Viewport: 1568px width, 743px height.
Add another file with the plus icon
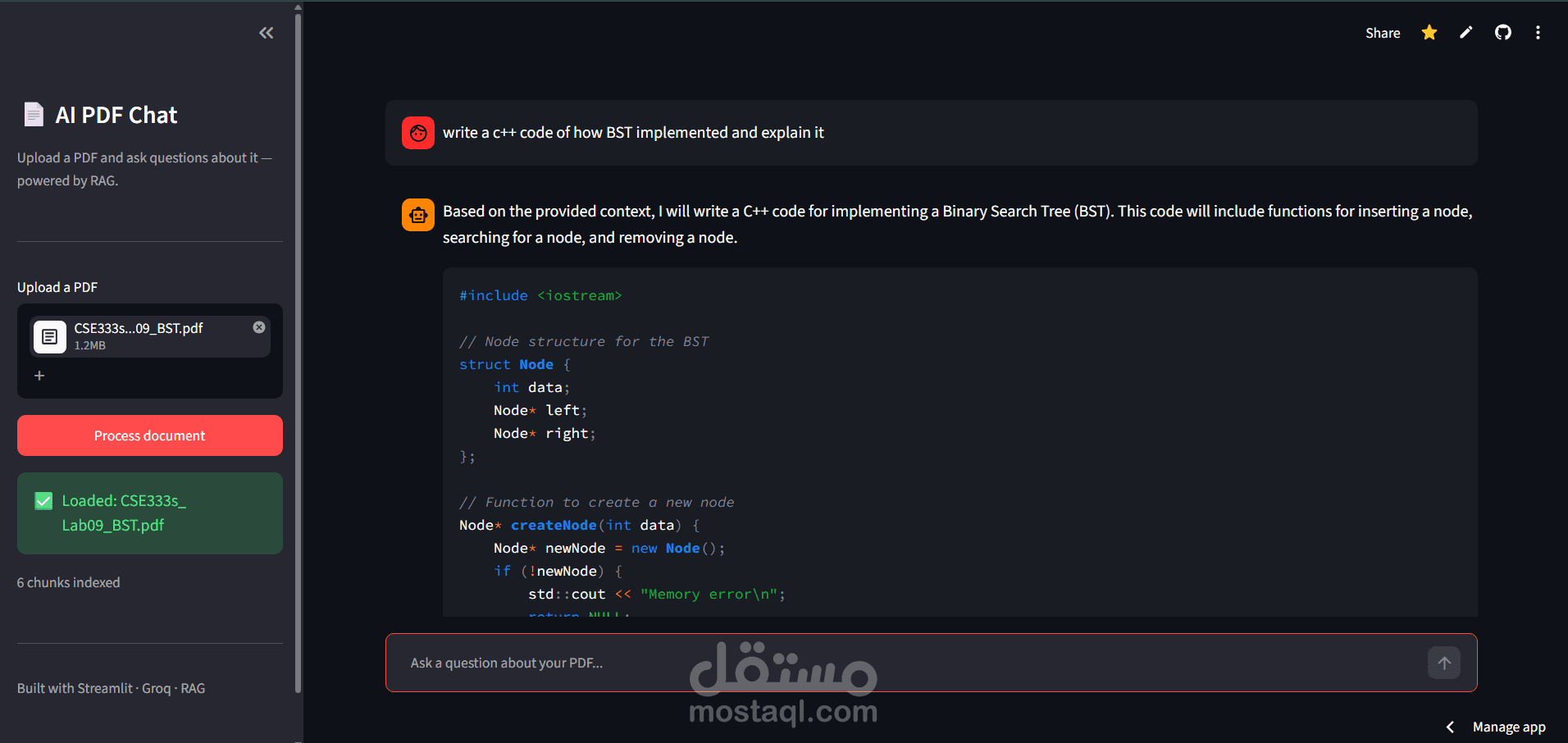point(39,376)
